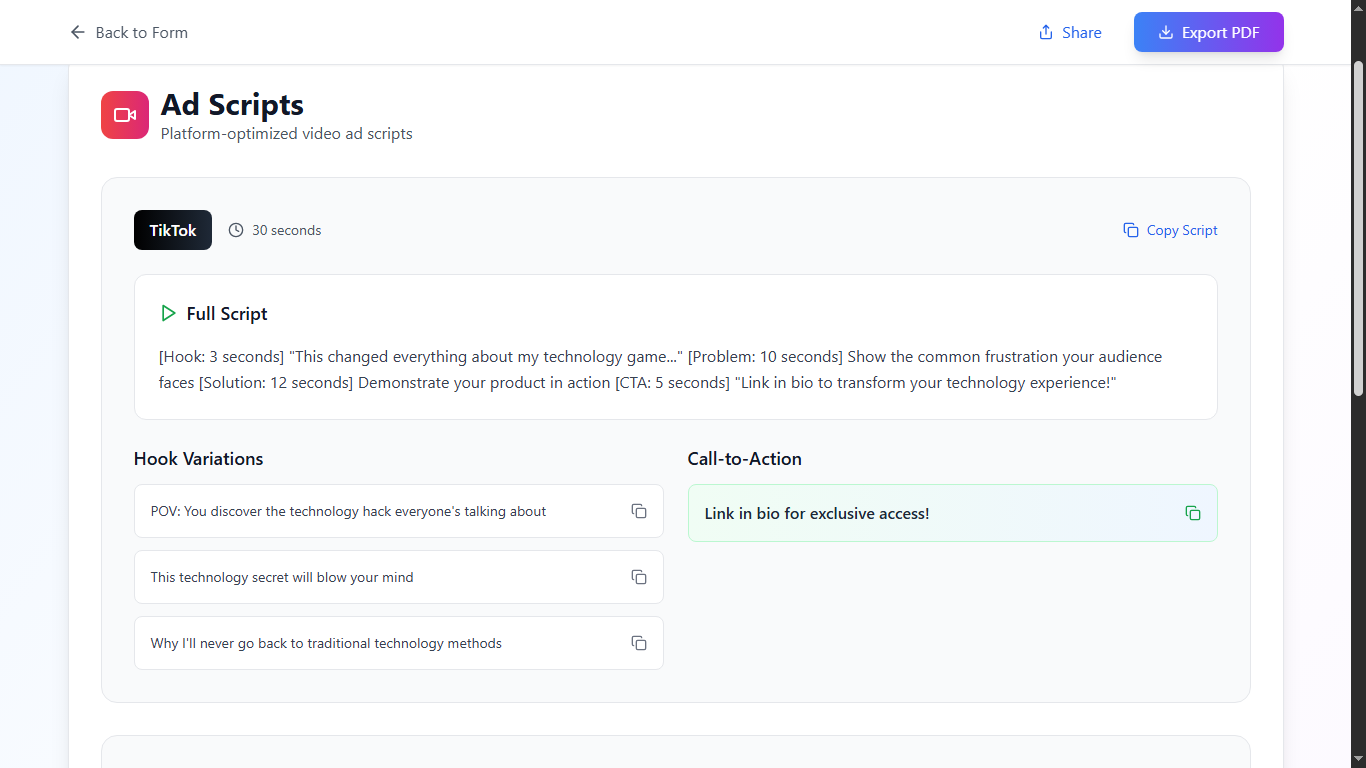Select the TikTok platform badge
This screenshot has width=1366, height=768.
[173, 230]
